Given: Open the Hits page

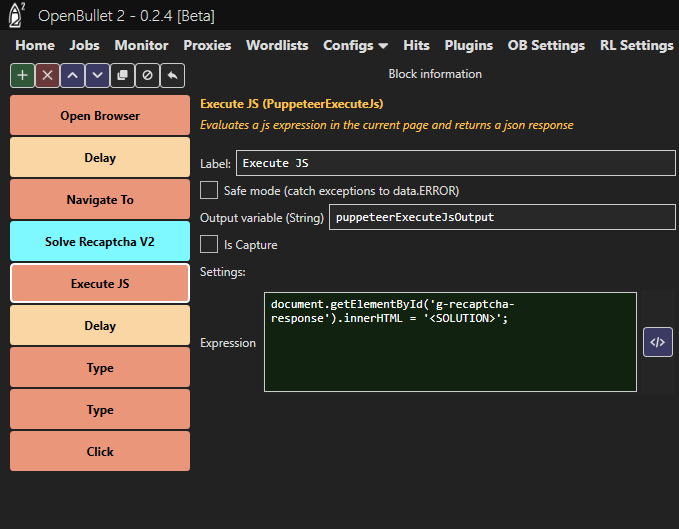Looking at the screenshot, I should click(x=416, y=45).
